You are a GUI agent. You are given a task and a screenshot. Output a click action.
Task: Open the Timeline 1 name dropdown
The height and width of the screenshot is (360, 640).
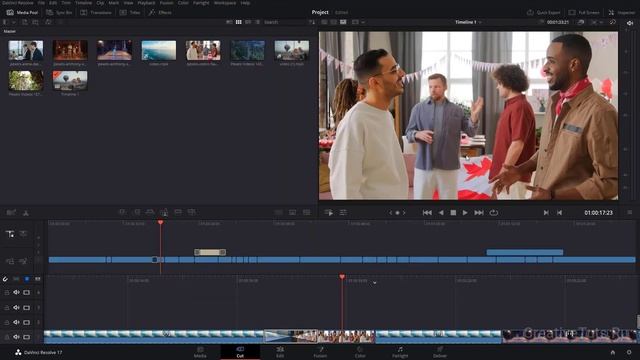[468, 22]
